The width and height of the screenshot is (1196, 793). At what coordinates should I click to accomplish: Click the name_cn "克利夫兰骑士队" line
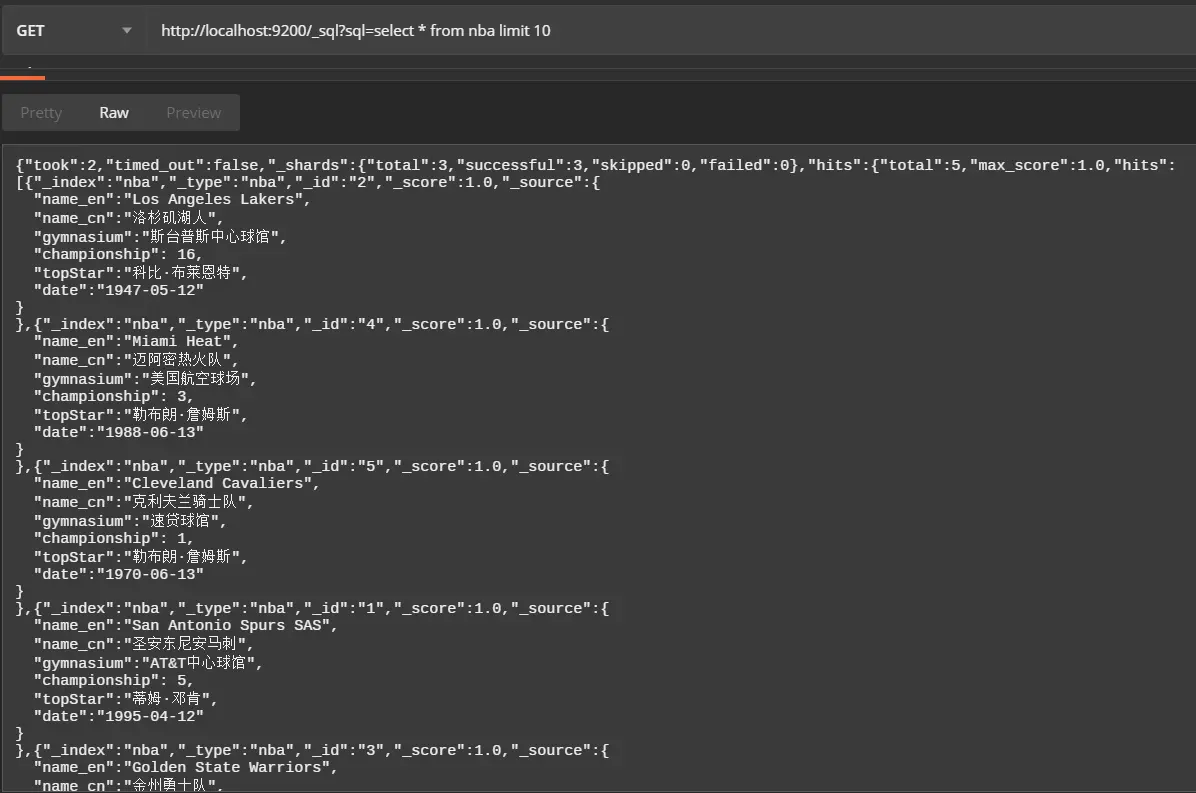click(x=143, y=501)
